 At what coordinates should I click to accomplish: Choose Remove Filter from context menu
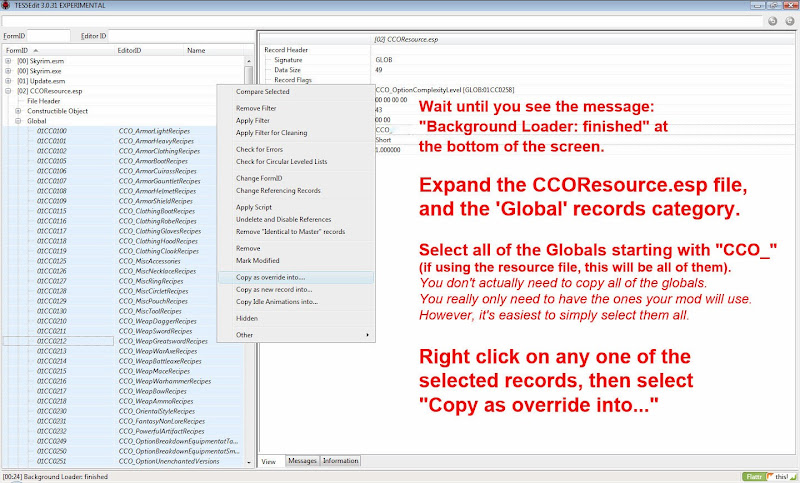tap(256, 108)
